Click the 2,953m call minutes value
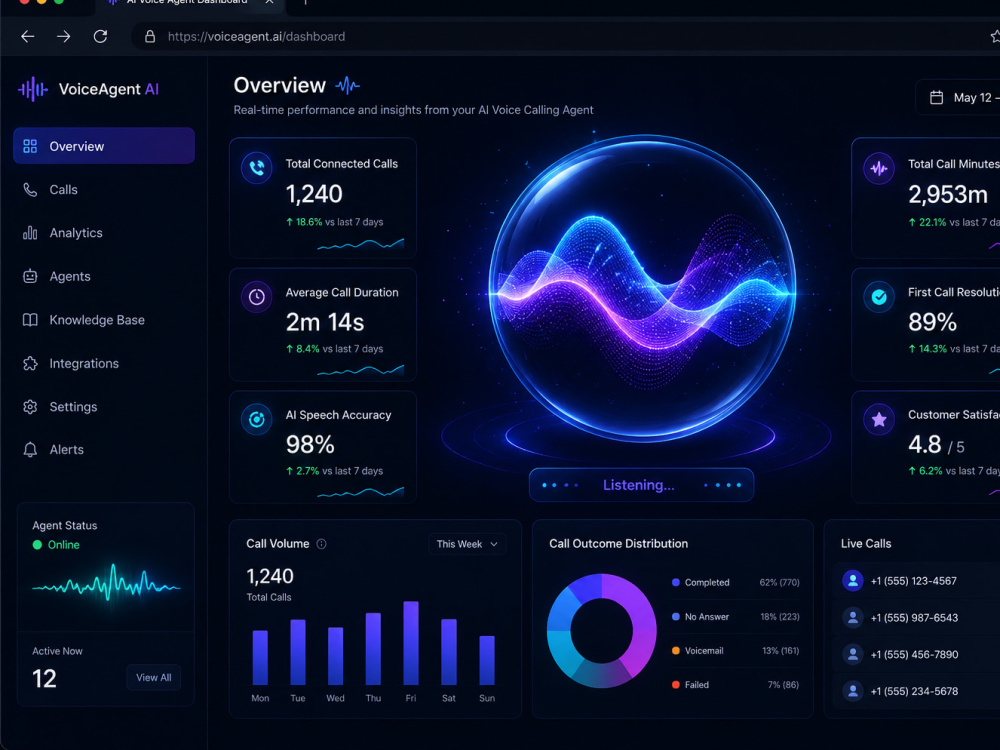Viewport: 1000px width, 750px height. [x=948, y=195]
